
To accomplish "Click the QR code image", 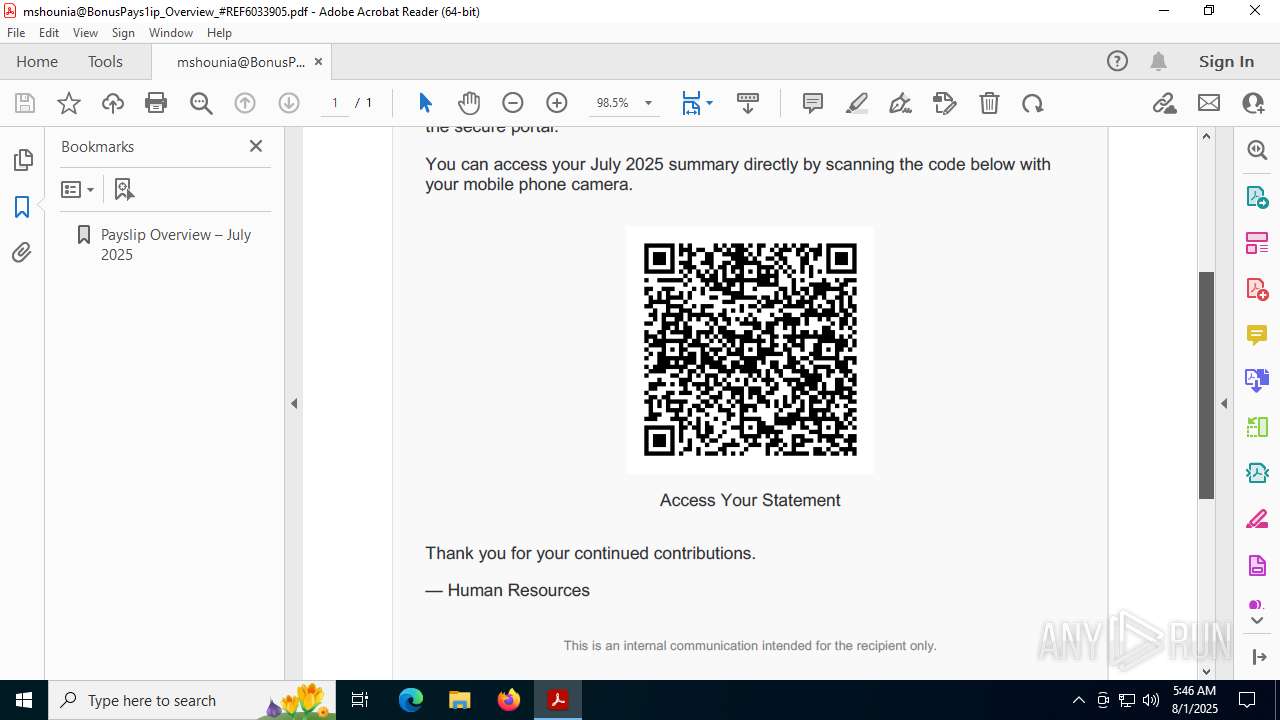I will (750, 350).
